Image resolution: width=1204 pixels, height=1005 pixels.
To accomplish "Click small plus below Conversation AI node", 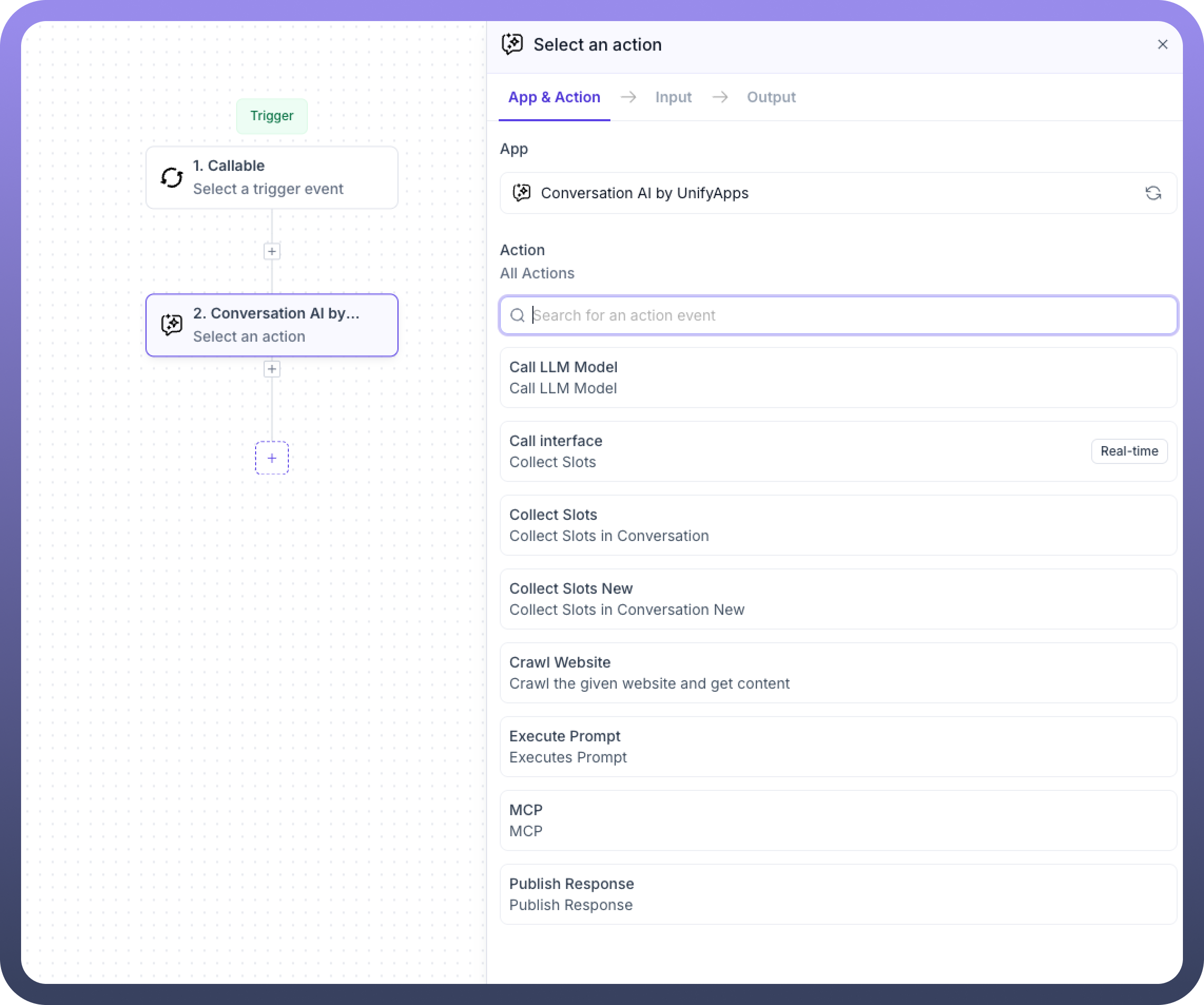I will pyautogui.click(x=272, y=369).
